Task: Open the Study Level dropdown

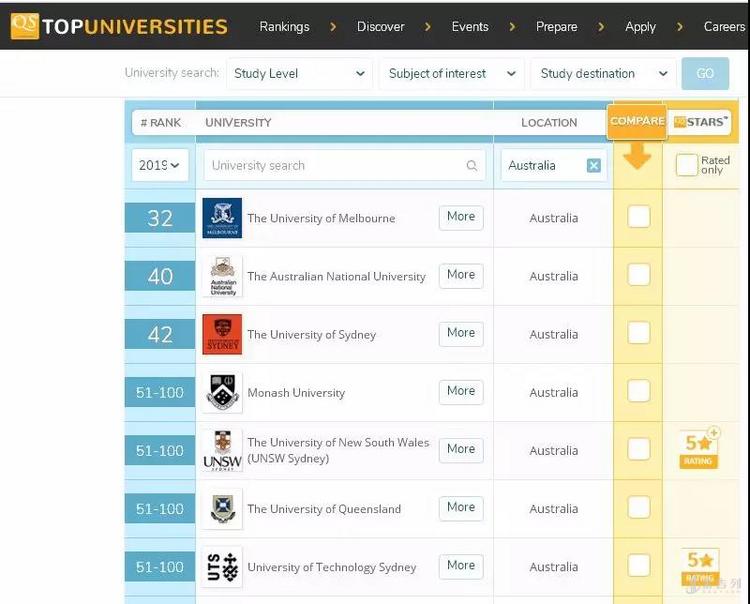Action: (299, 73)
